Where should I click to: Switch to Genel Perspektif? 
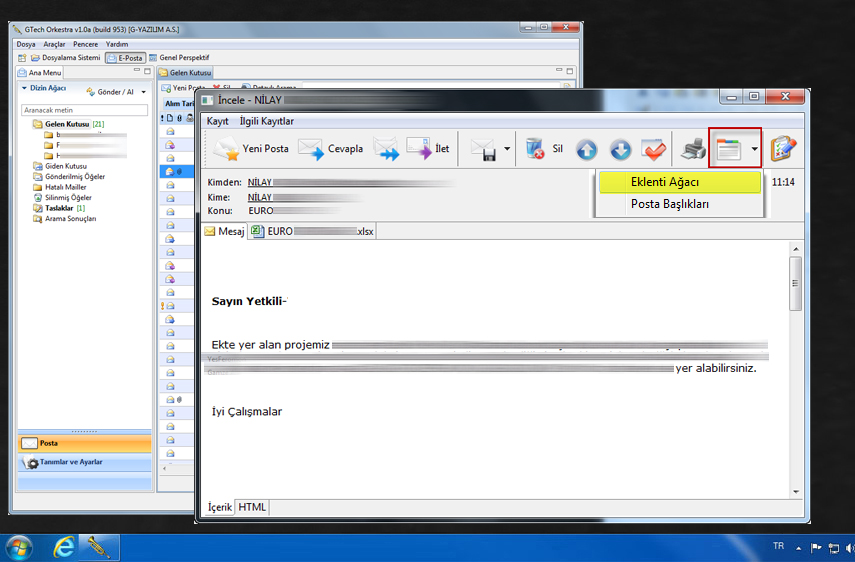[x=179, y=58]
